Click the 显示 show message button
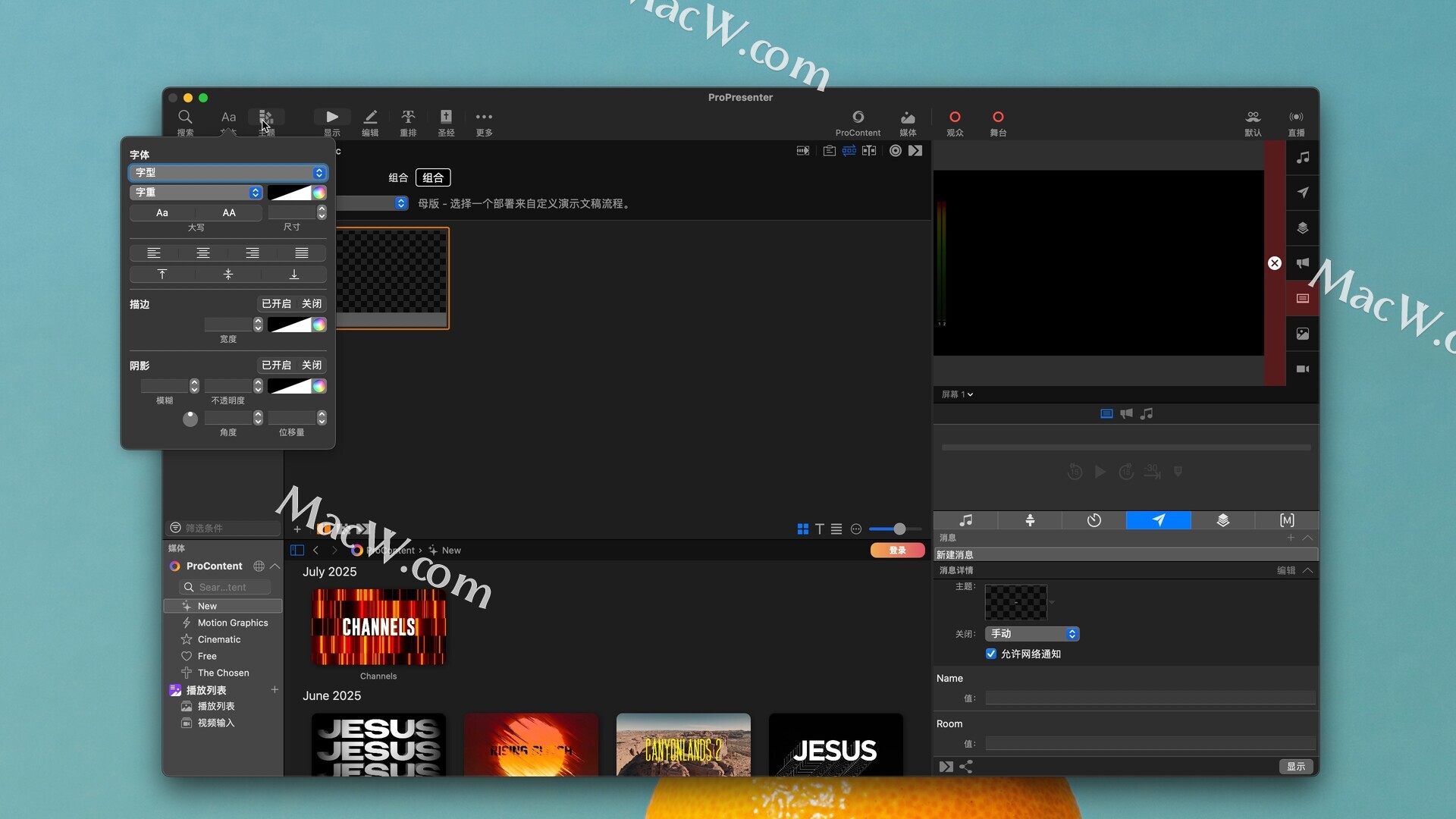1456x819 pixels. click(1296, 767)
